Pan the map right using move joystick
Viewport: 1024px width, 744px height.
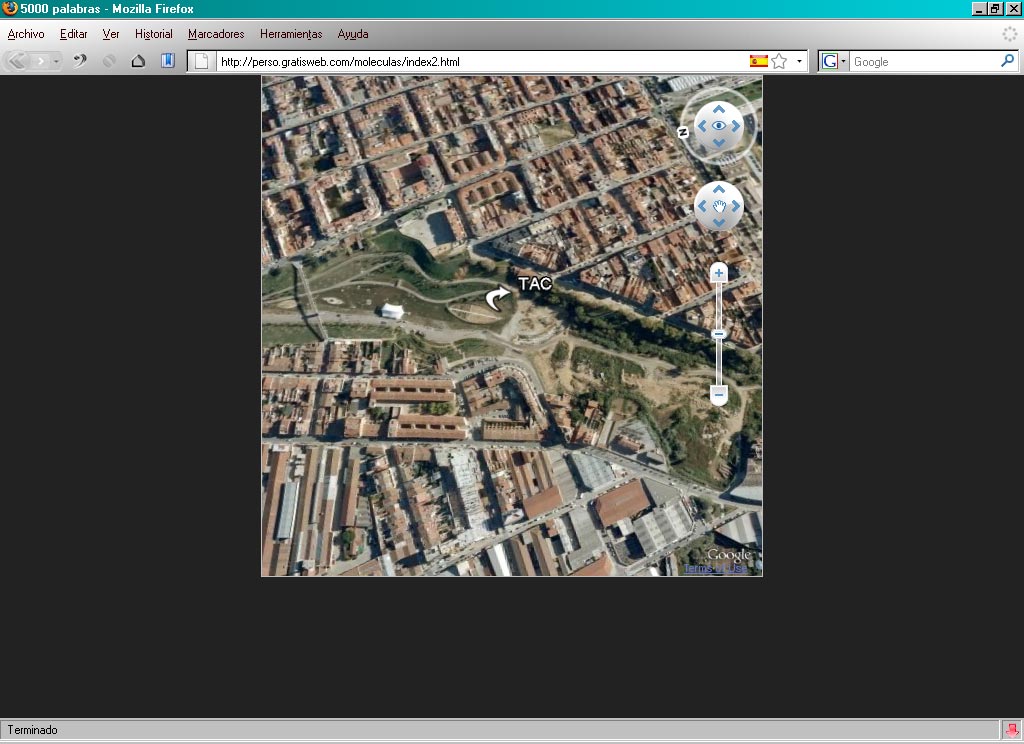[736, 207]
